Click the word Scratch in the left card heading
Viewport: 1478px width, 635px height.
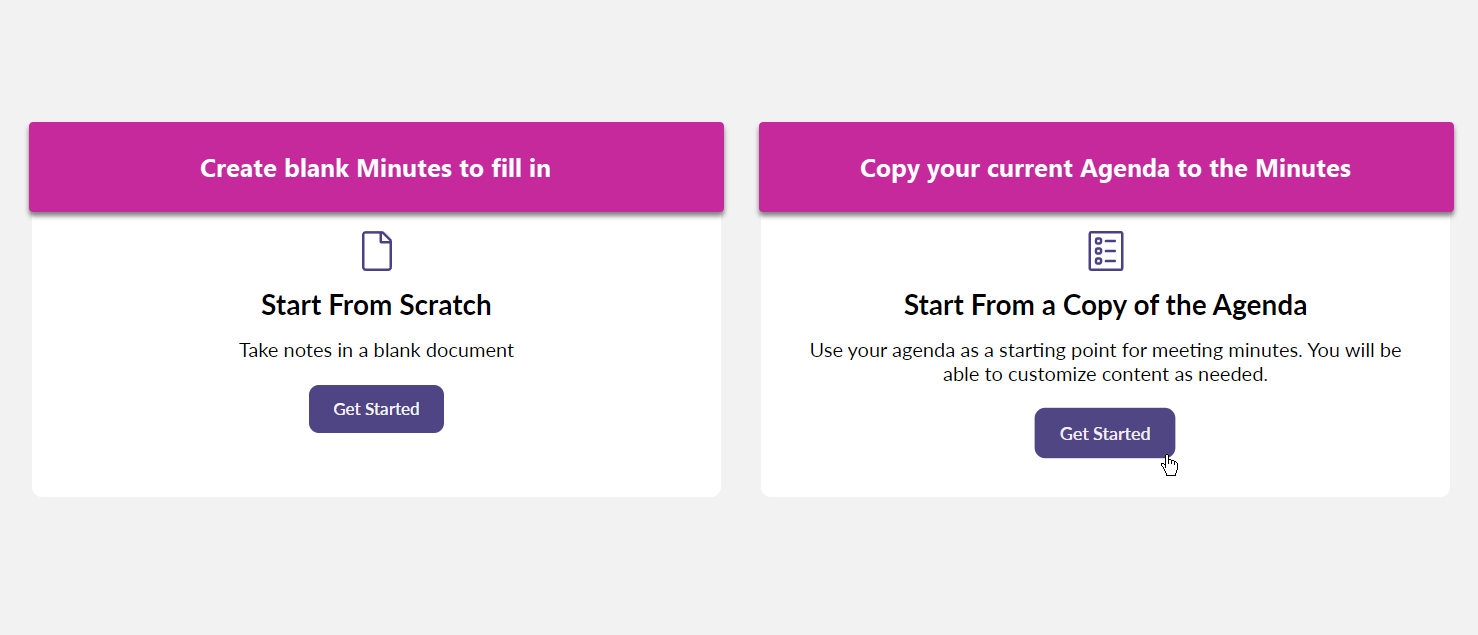point(445,305)
